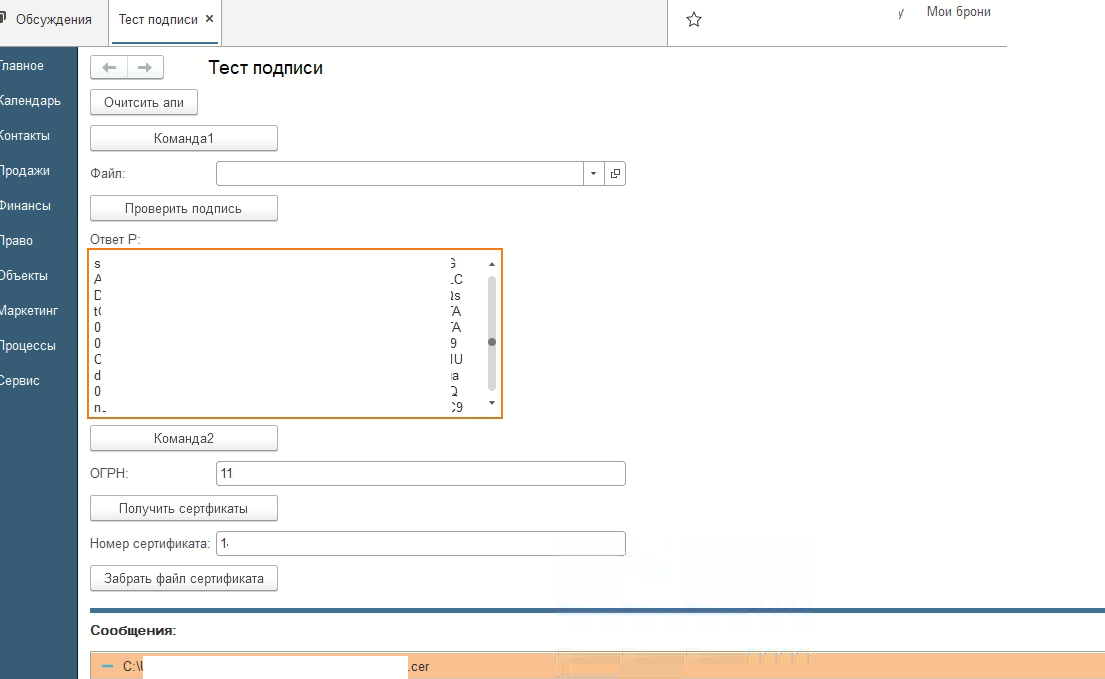Expand the Файл dropdown arrow
1105x679 pixels.
pyautogui.click(x=593, y=174)
